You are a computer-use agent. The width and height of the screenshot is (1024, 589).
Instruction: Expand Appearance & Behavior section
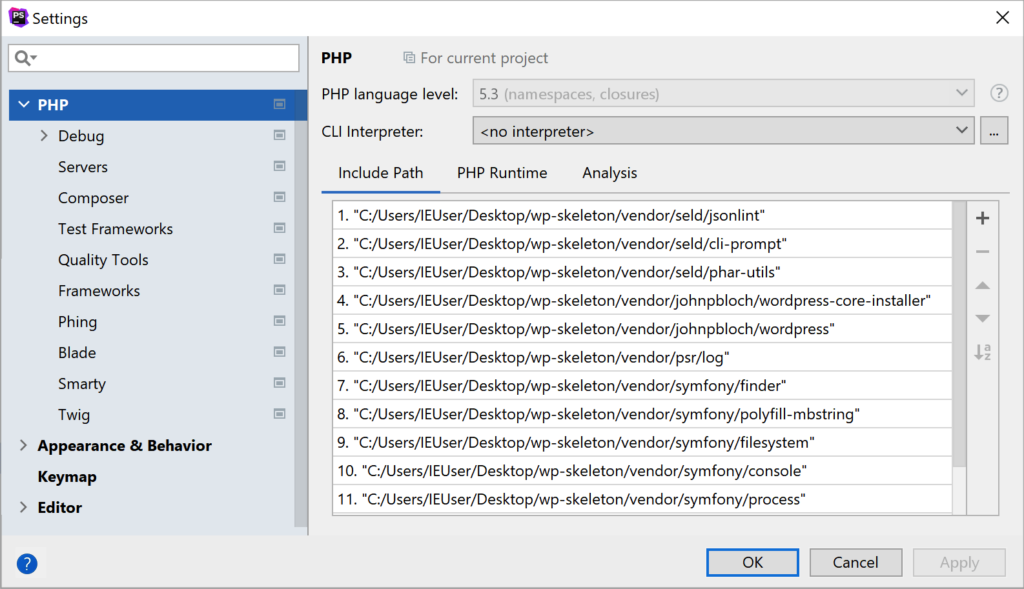24,445
